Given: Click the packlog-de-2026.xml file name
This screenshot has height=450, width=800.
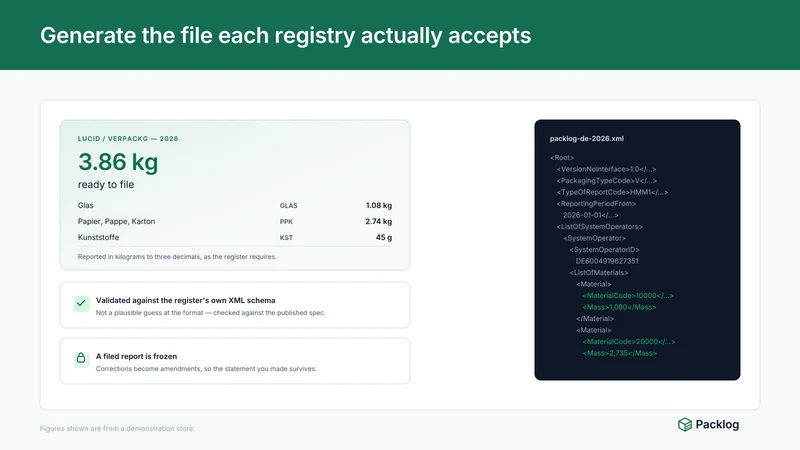Looking at the screenshot, I should click(587, 139).
